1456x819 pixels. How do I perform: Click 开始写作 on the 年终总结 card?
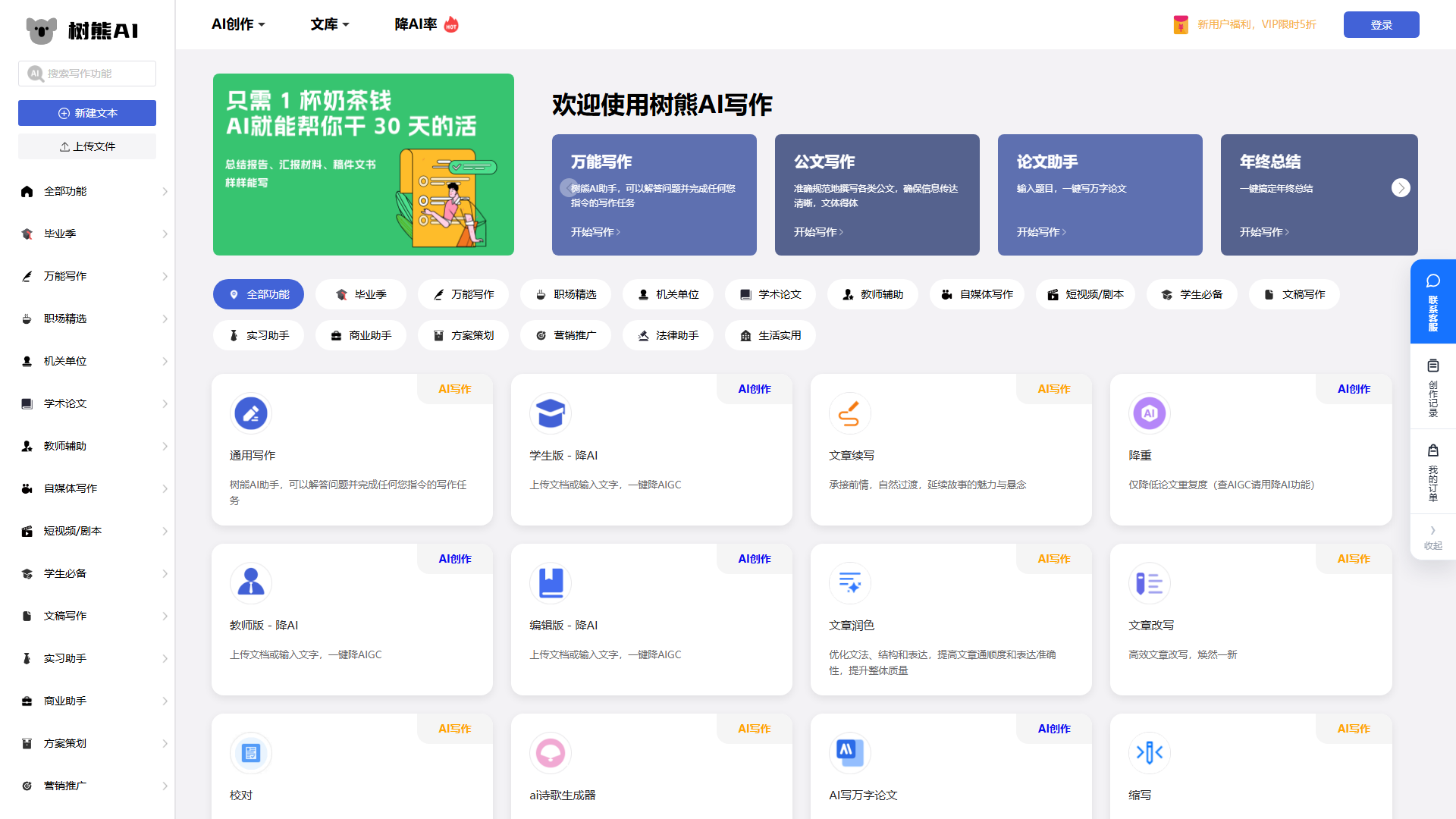1264,232
